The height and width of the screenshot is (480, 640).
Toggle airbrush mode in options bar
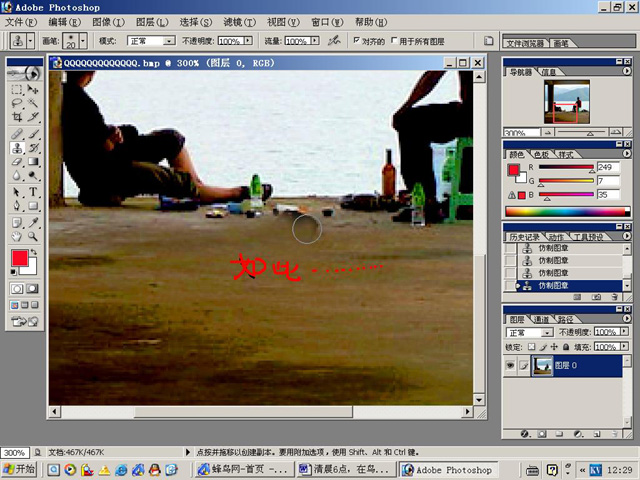click(334, 40)
